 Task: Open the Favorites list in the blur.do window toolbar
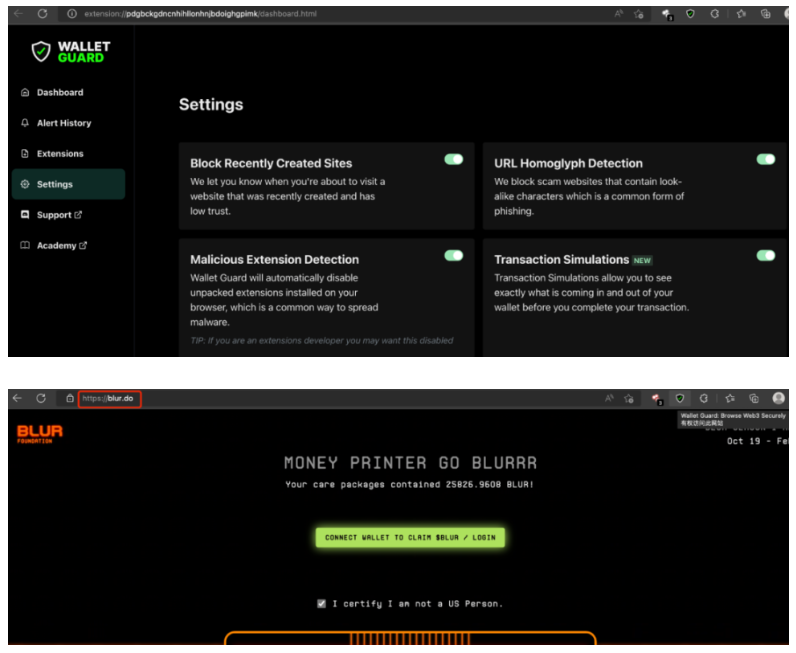730,399
